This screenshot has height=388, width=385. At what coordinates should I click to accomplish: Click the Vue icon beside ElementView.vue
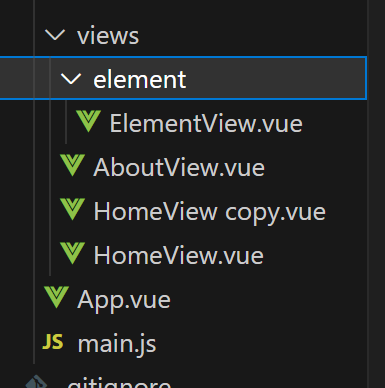point(88,121)
